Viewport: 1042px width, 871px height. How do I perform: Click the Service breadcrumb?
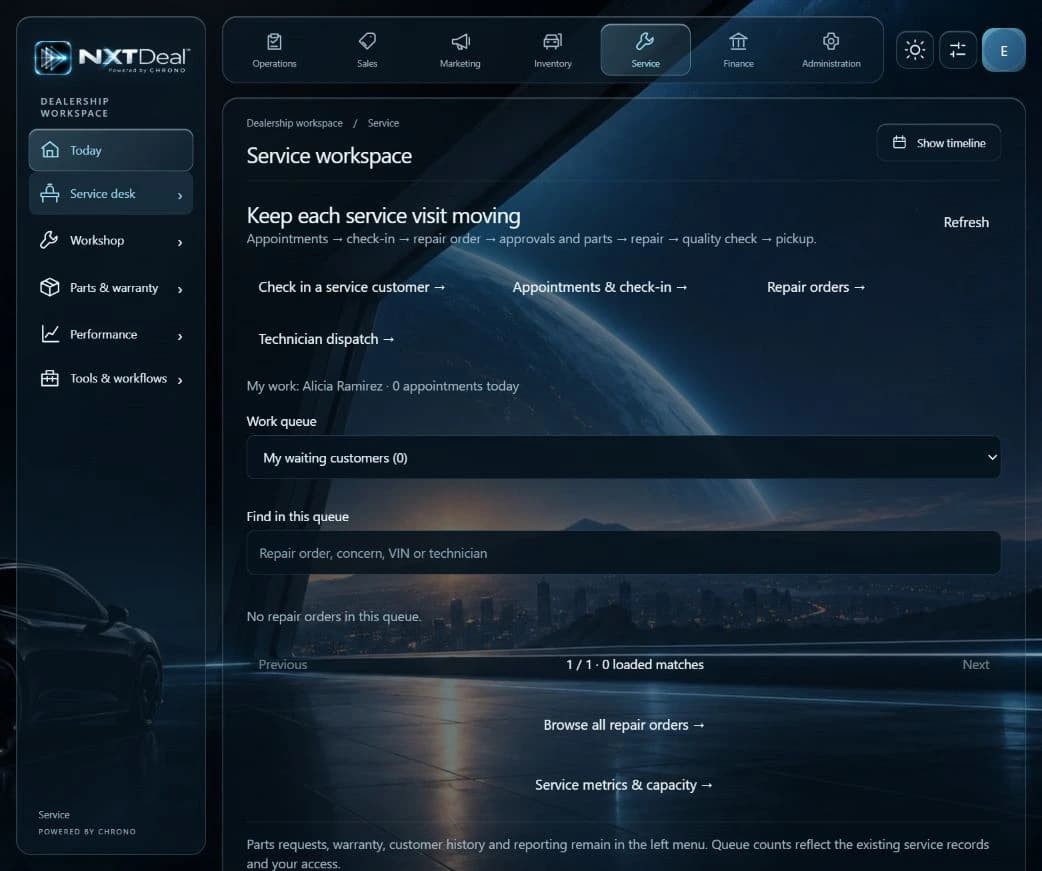[x=383, y=123]
